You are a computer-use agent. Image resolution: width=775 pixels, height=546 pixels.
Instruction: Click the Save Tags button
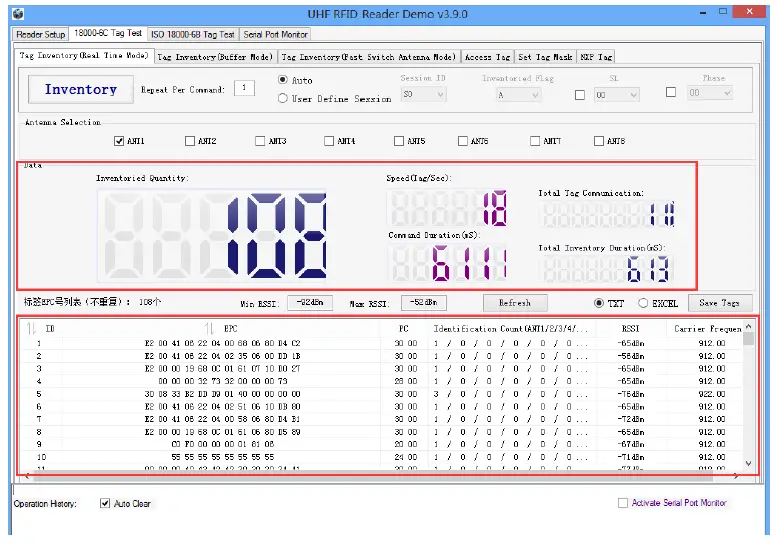pyautogui.click(x=720, y=303)
